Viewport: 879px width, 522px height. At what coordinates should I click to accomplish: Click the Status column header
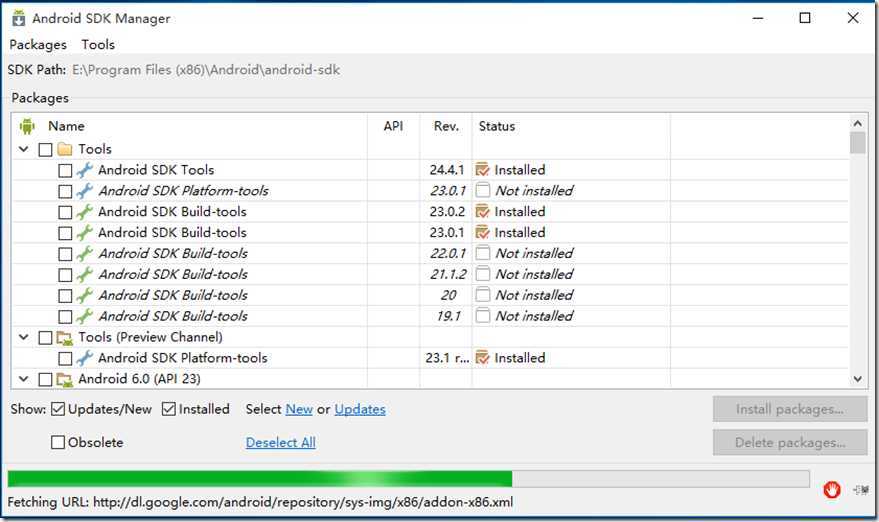497,126
